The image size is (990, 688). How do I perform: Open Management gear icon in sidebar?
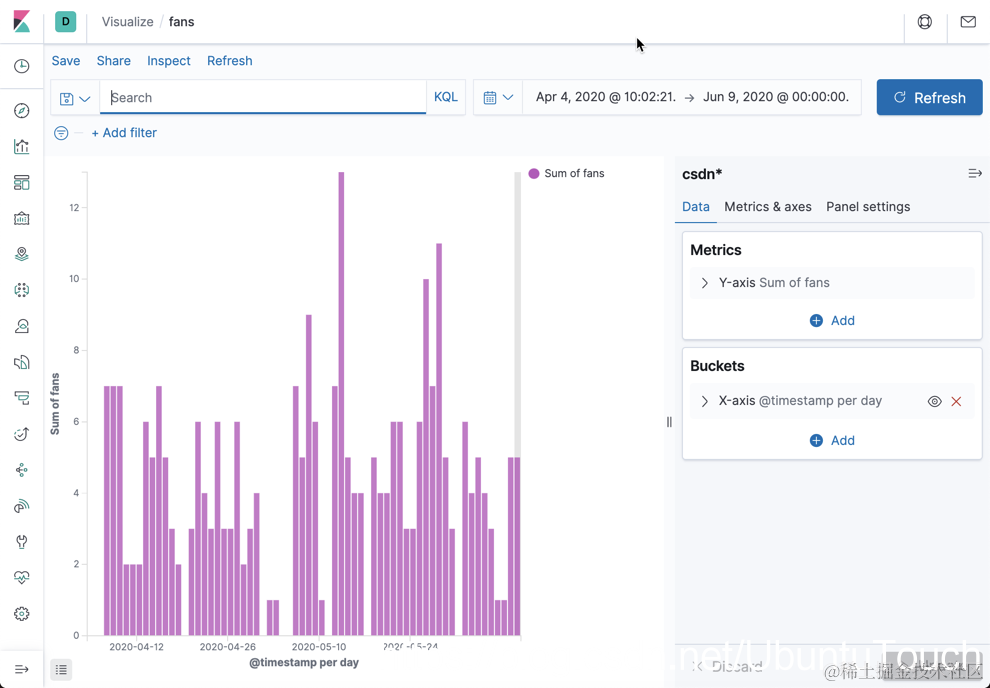pyautogui.click(x=21, y=614)
